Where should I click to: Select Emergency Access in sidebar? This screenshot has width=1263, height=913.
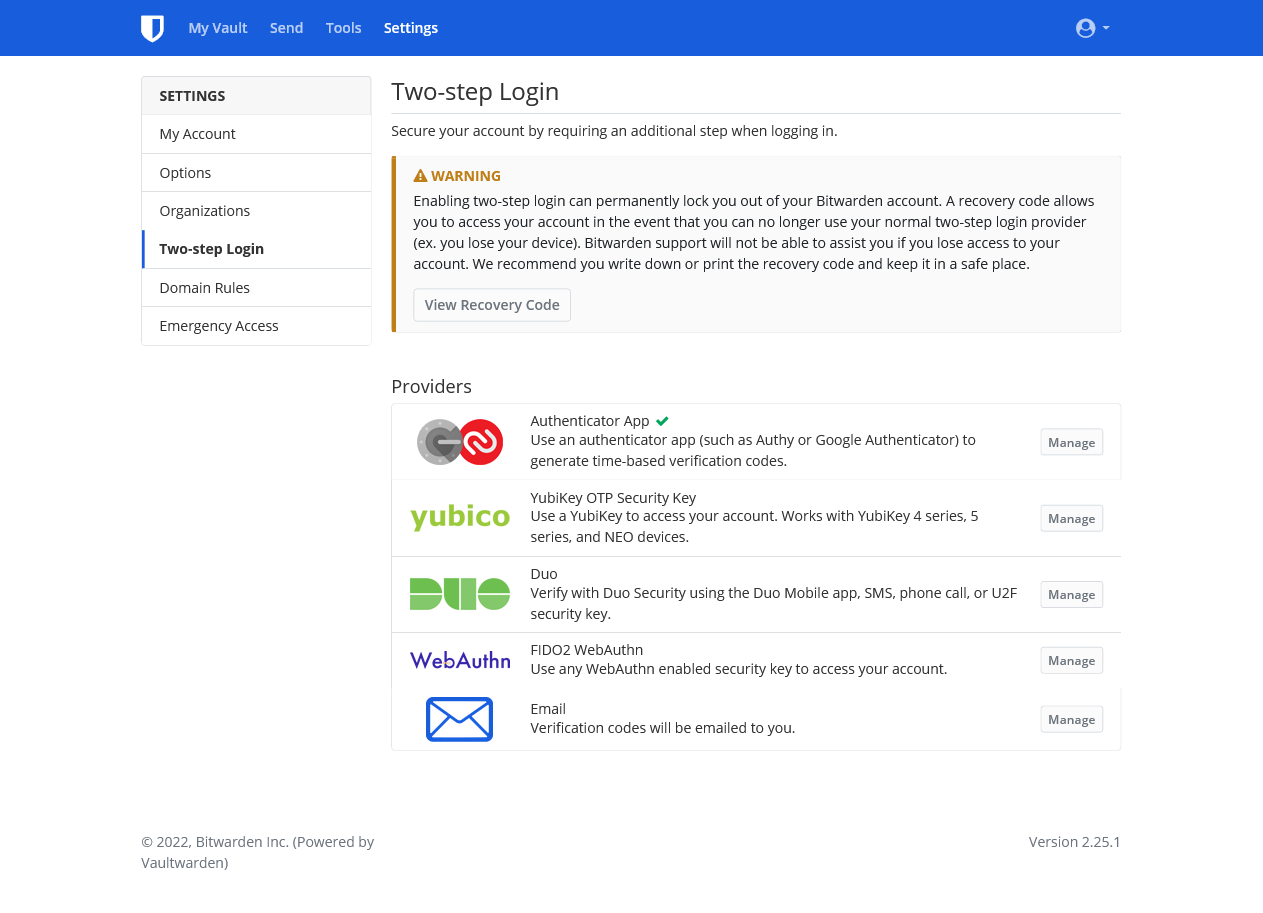(219, 326)
